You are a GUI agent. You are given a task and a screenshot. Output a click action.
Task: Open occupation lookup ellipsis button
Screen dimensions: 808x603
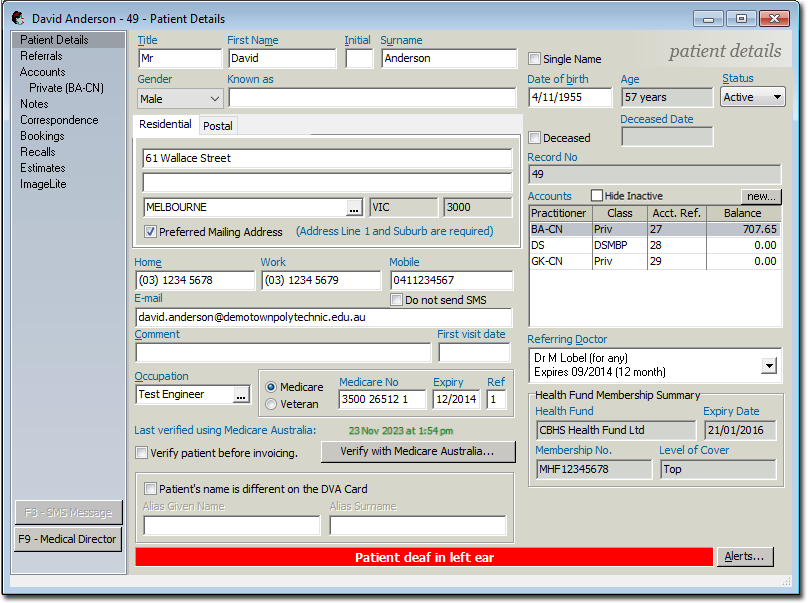coord(241,395)
